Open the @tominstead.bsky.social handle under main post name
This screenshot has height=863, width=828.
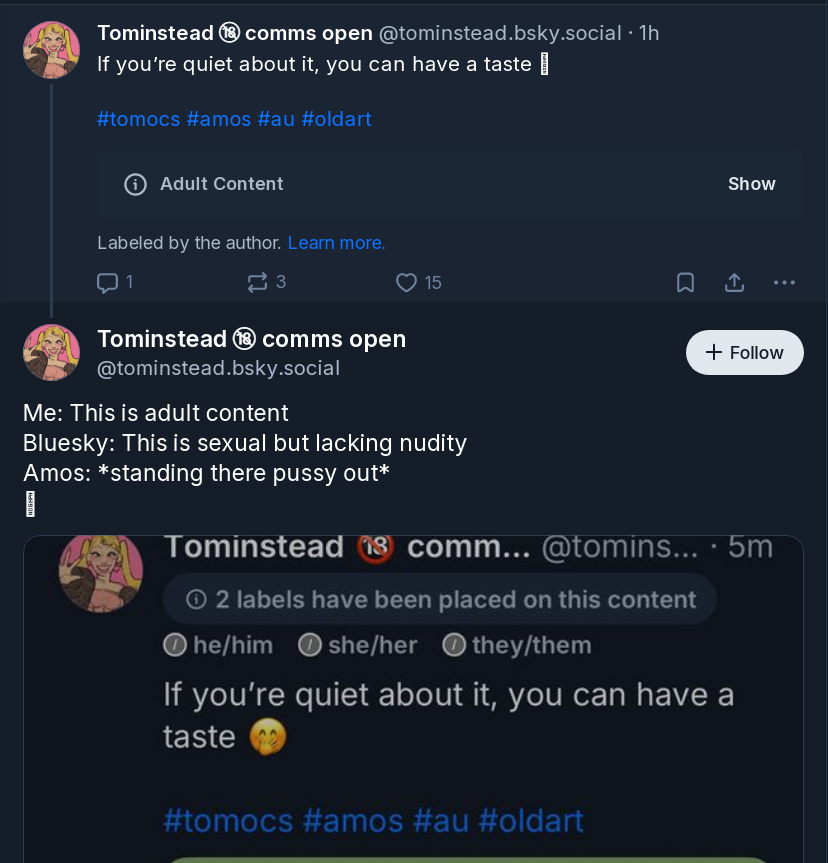click(218, 368)
